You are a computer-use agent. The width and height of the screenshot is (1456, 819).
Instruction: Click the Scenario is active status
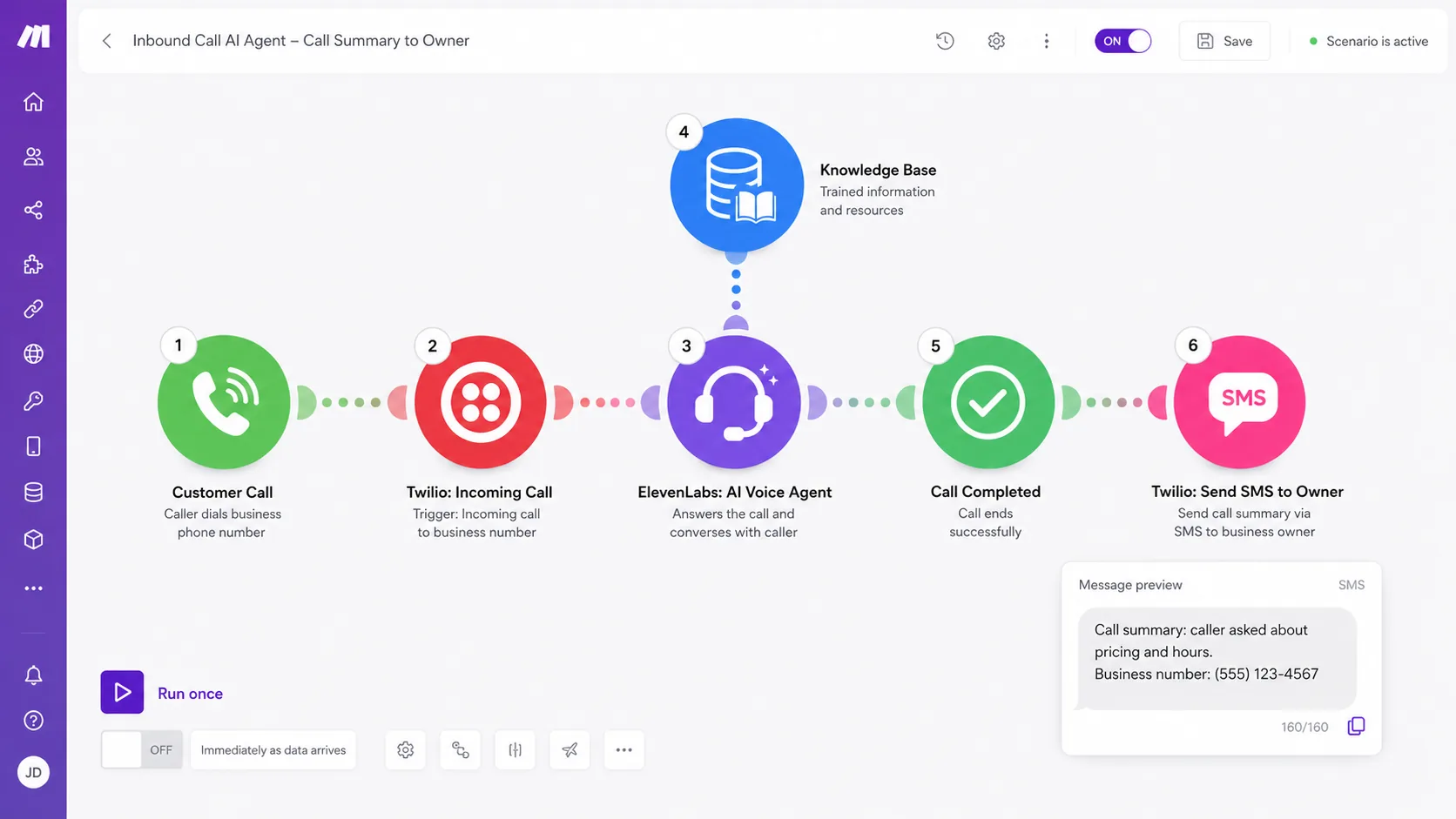pyautogui.click(x=1369, y=41)
